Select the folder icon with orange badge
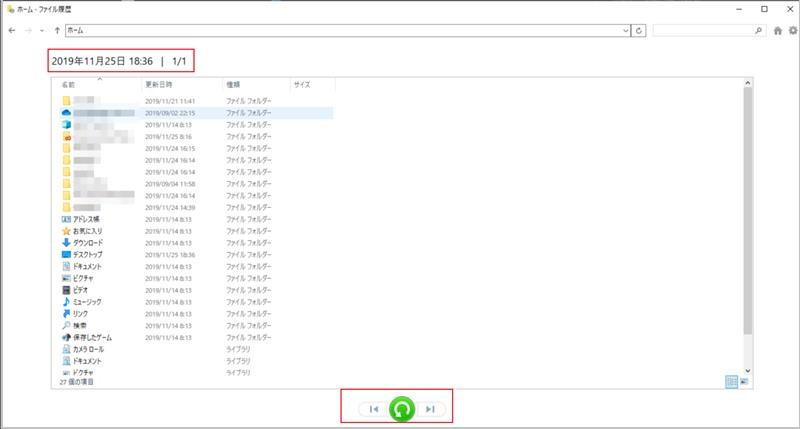The height and width of the screenshot is (429, 800). click(x=66, y=137)
